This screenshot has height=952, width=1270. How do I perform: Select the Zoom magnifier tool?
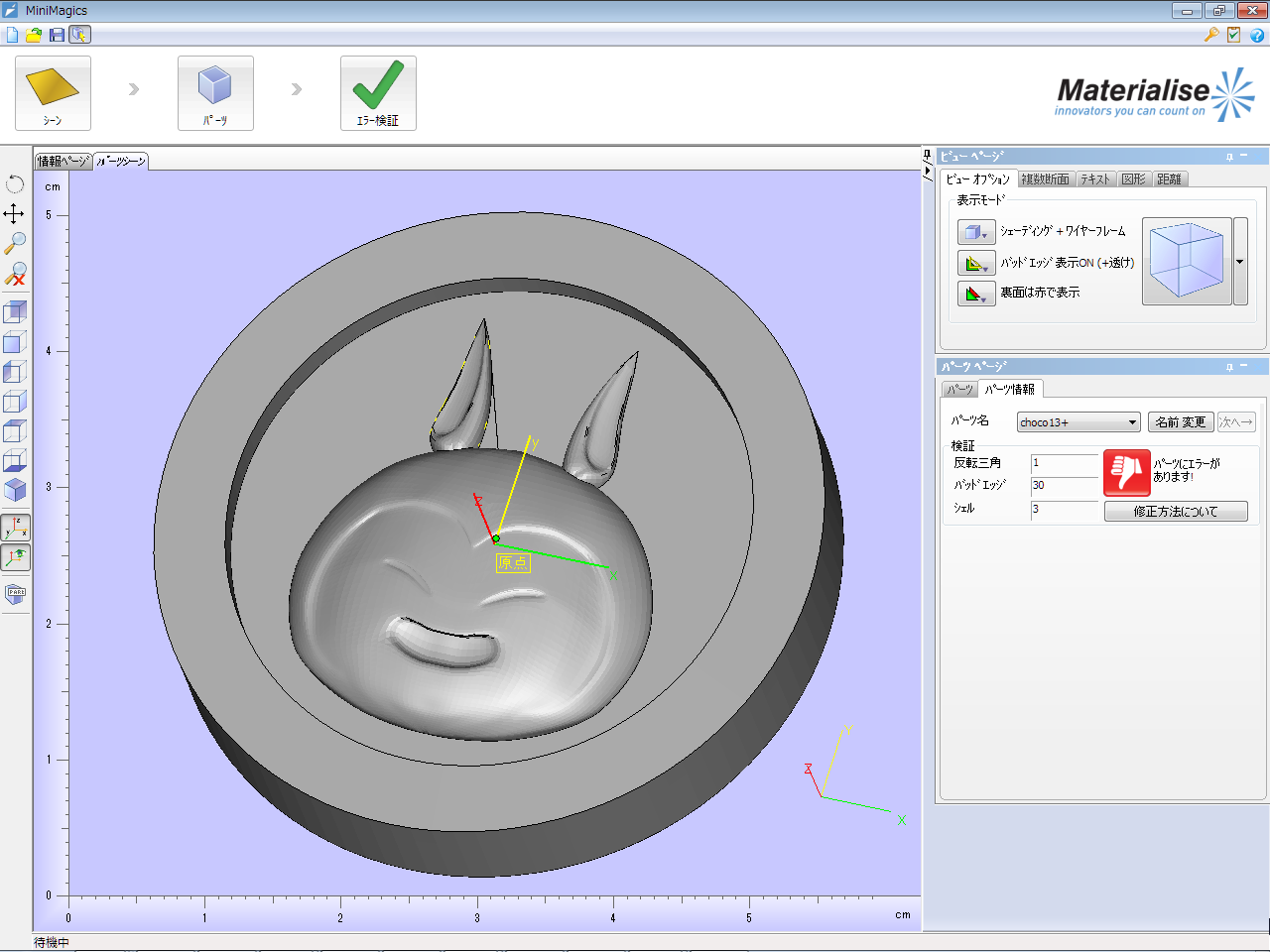coord(15,243)
